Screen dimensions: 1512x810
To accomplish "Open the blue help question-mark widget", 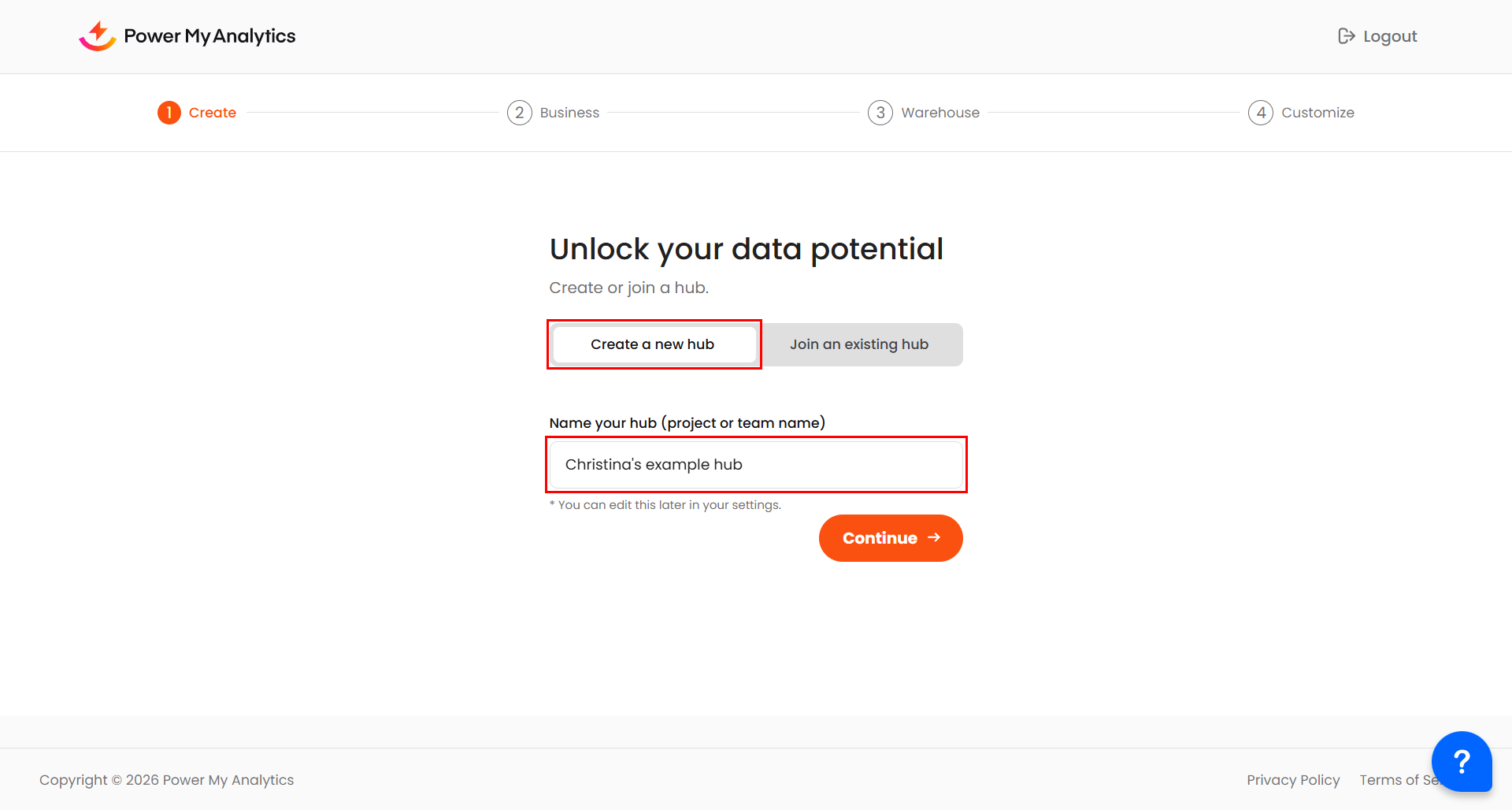I will (1461, 761).
